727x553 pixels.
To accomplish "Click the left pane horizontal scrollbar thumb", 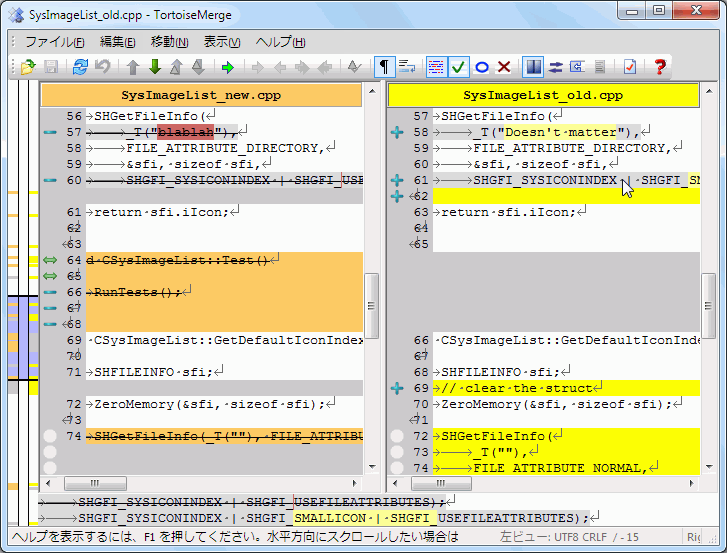I will [x=95, y=483].
